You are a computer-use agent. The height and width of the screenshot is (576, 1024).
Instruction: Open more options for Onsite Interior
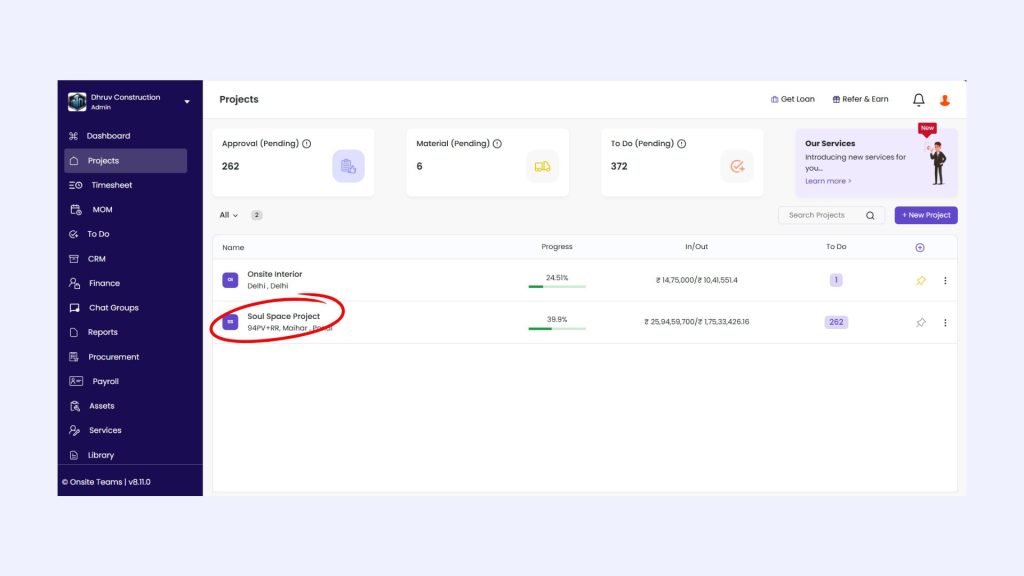[x=945, y=280]
